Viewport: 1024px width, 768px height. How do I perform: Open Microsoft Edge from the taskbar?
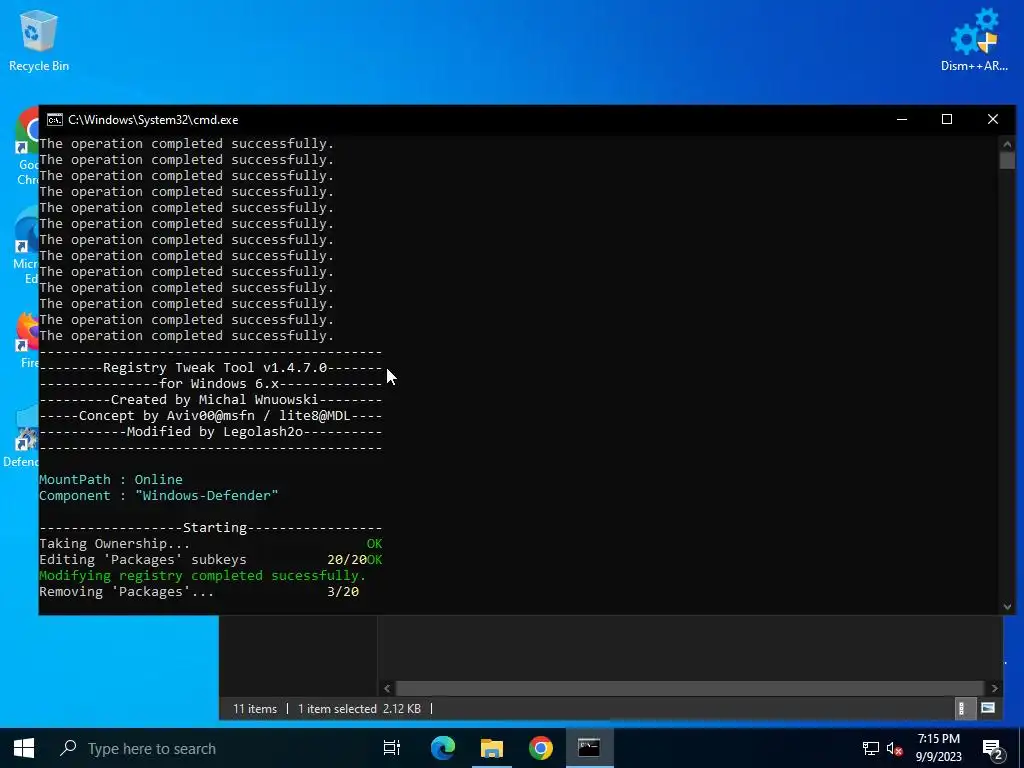tap(443, 748)
